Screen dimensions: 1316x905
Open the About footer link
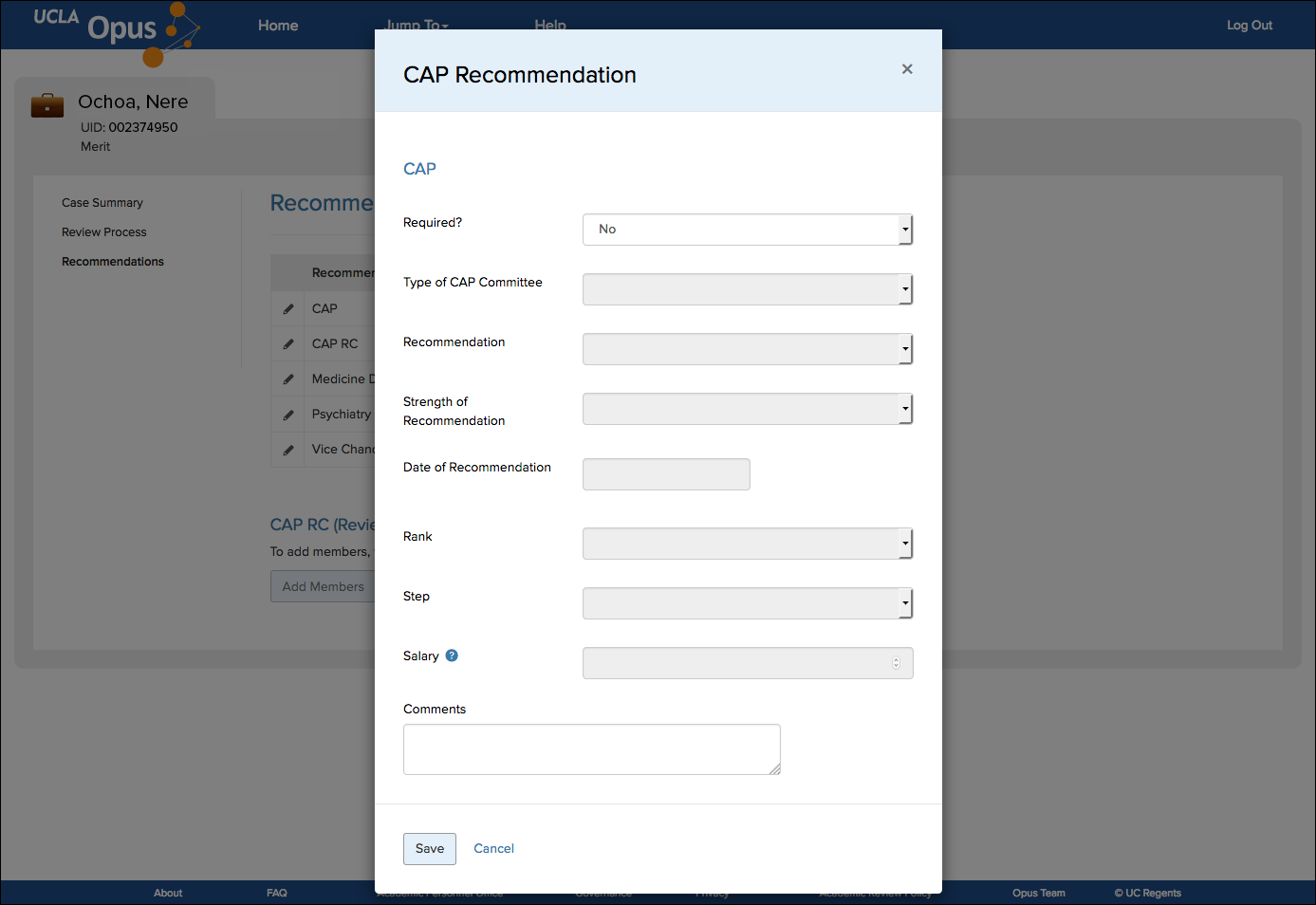[x=168, y=893]
